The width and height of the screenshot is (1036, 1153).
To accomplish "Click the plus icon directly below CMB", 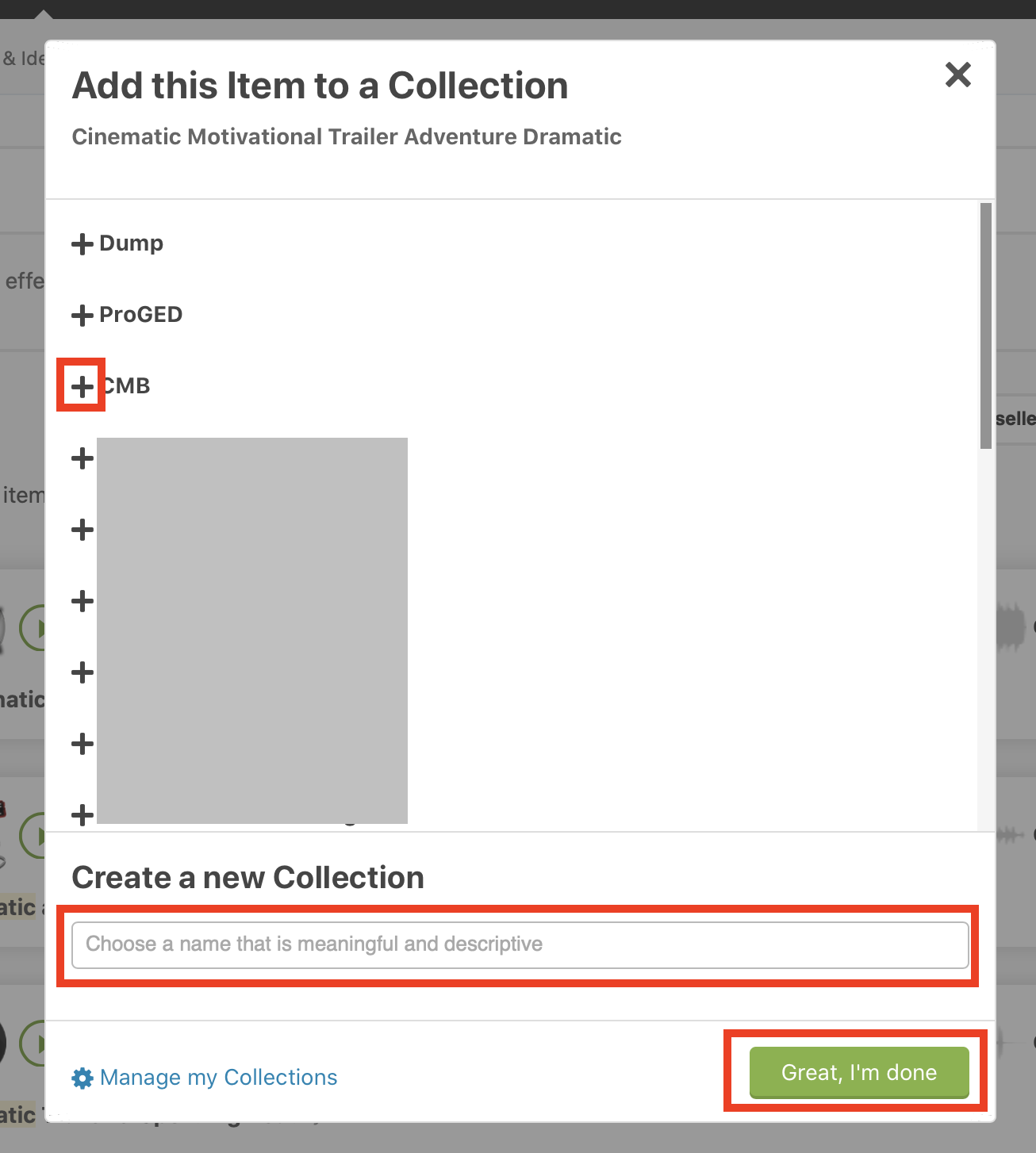I will pyautogui.click(x=82, y=458).
